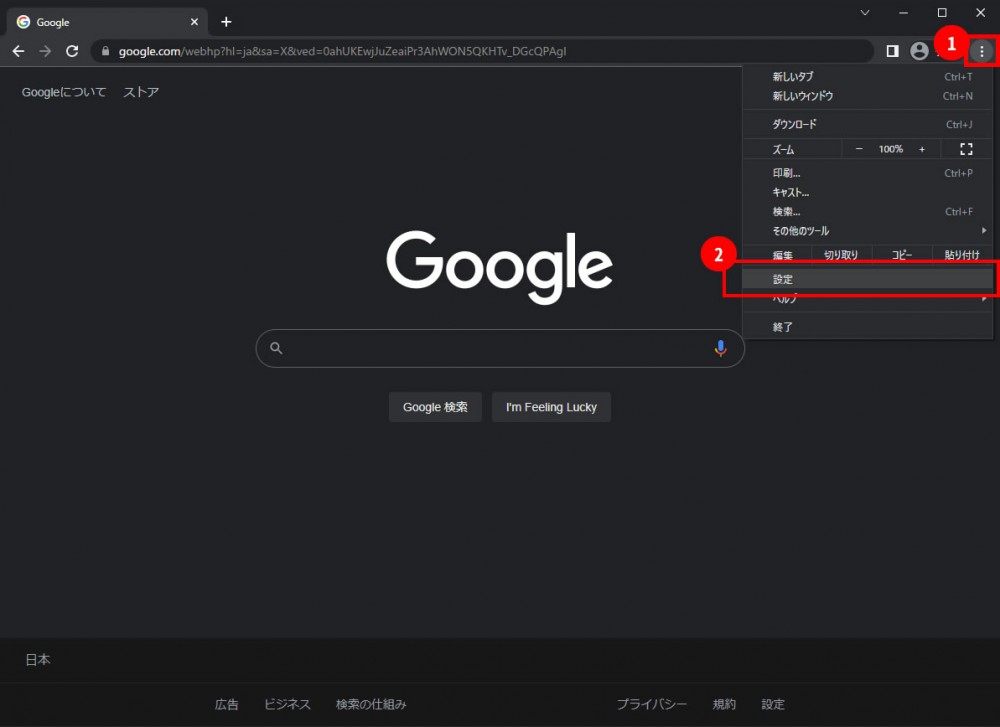Viewport: 1000px width, 727px height.
Task: Open the side panel icon in the toolbar
Action: tap(892, 51)
